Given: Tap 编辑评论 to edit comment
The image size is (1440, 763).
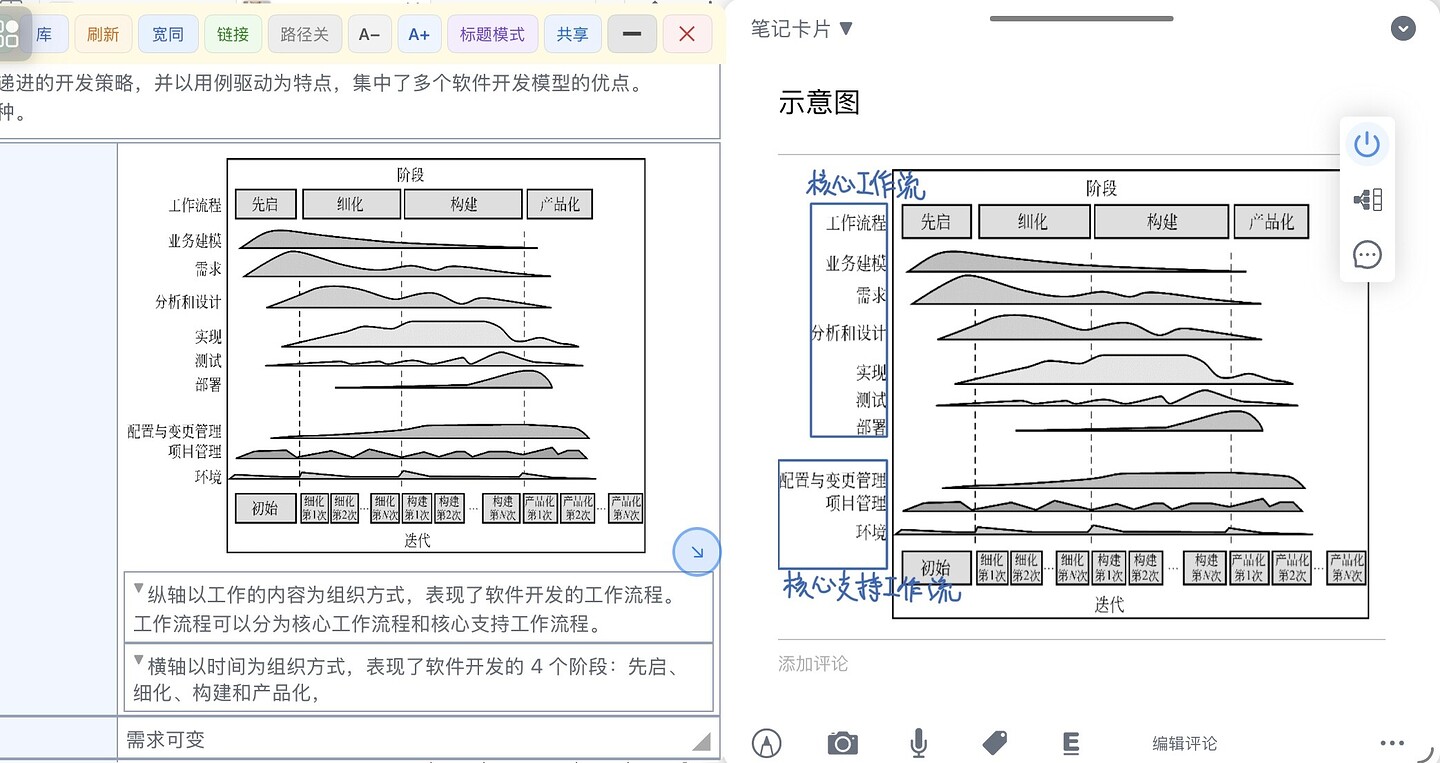Looking at the screenshot, I should click(1185, 743).
